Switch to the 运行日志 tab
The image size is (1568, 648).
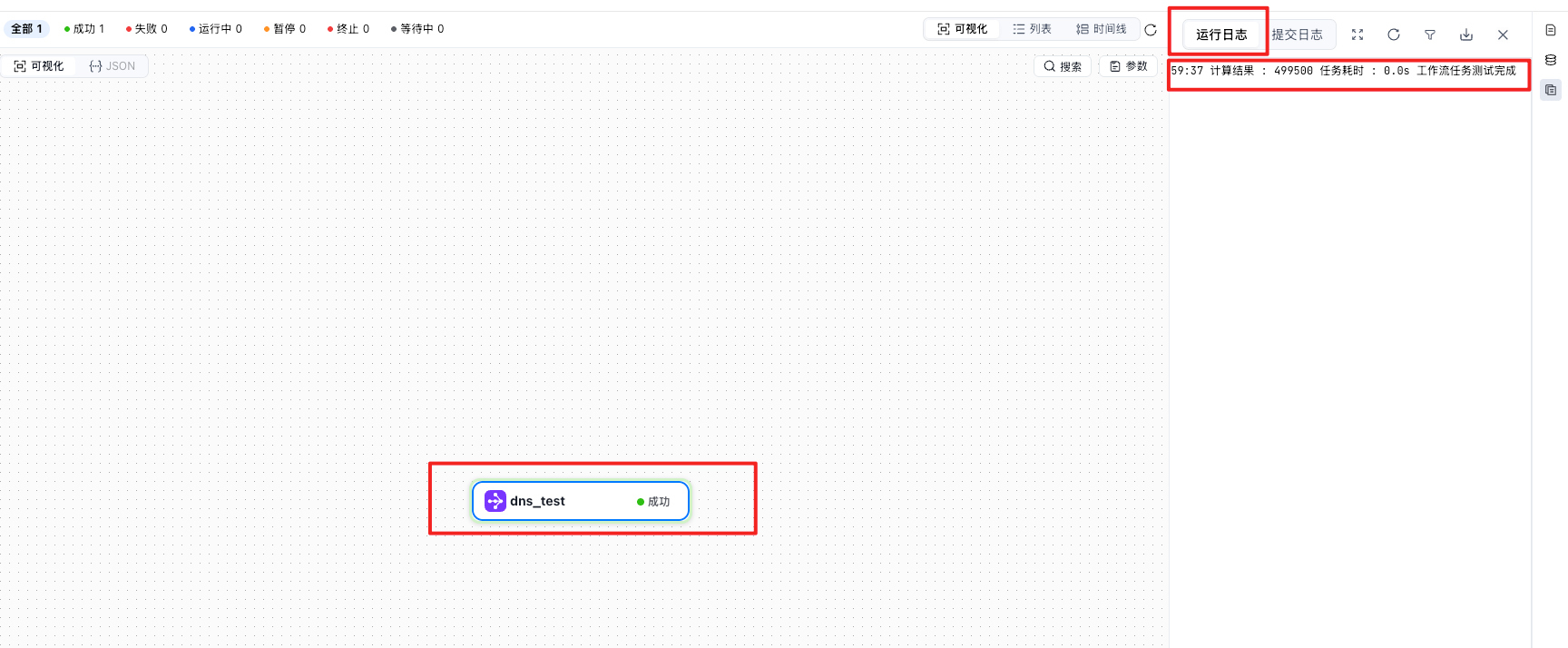[x=1221, y=34]
